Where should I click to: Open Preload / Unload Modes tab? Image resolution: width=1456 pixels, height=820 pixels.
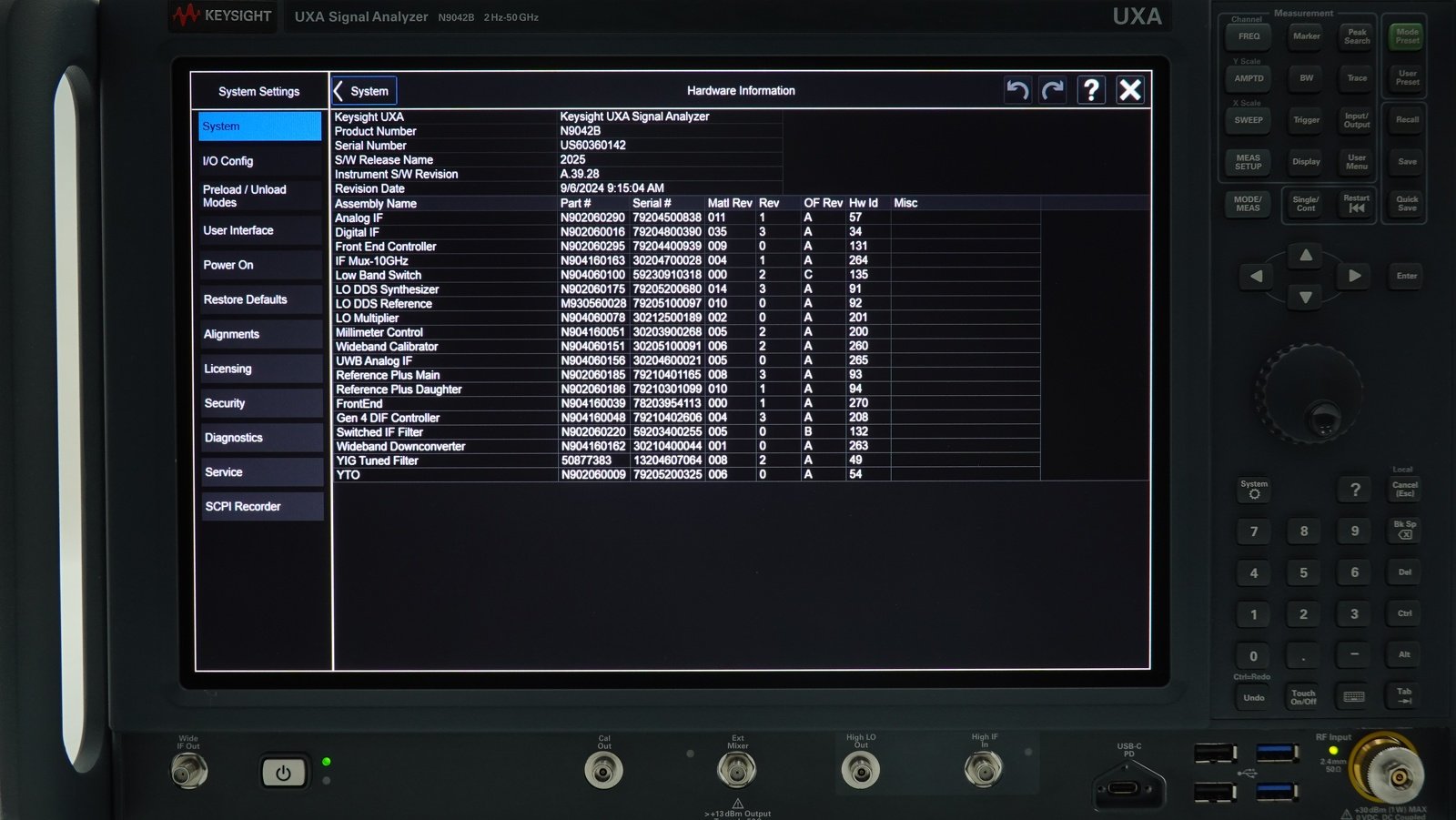tap(260, 196)
